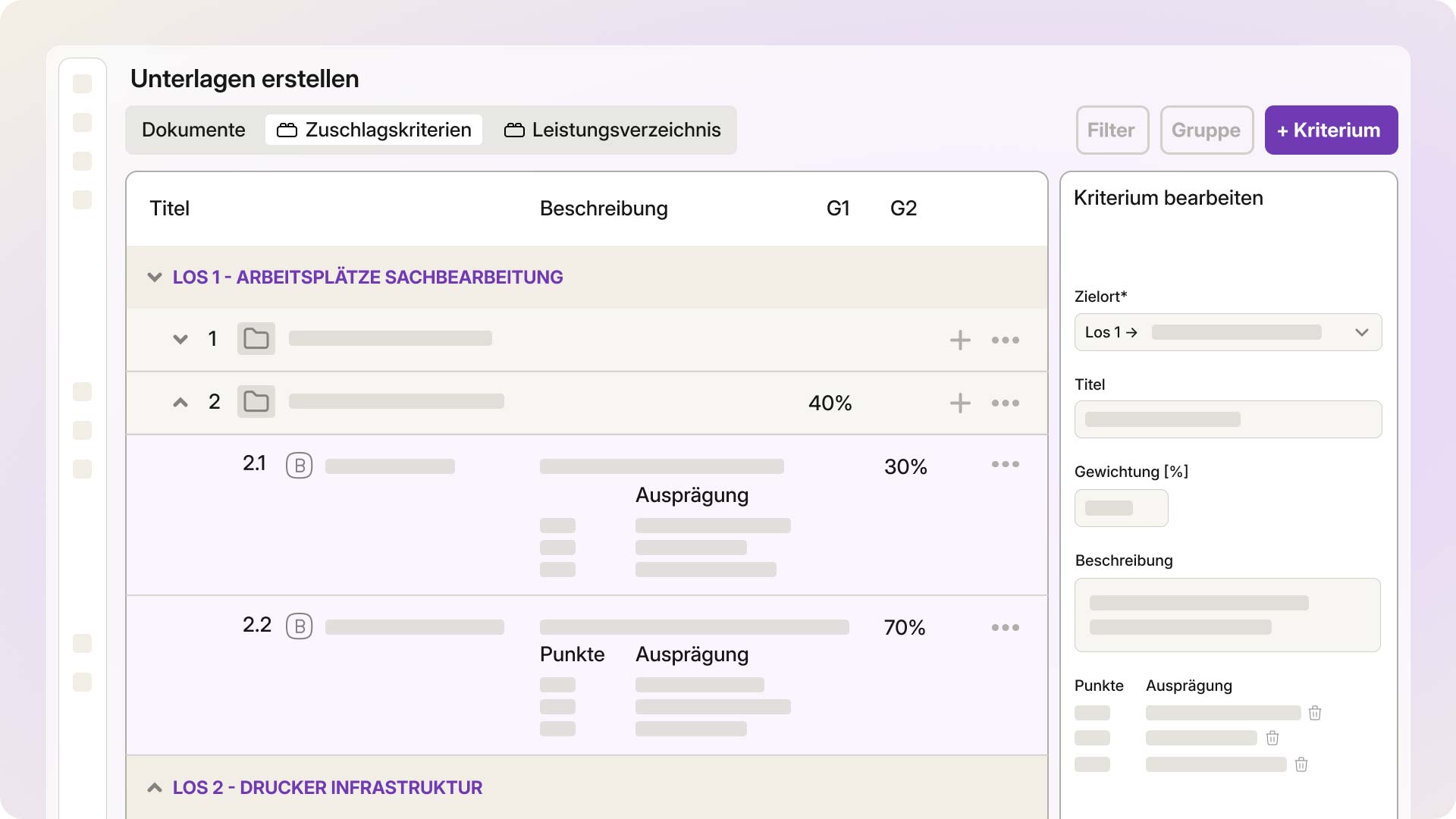
Task: Click the folder icon in row 1
Action: [x=256, y=339]
